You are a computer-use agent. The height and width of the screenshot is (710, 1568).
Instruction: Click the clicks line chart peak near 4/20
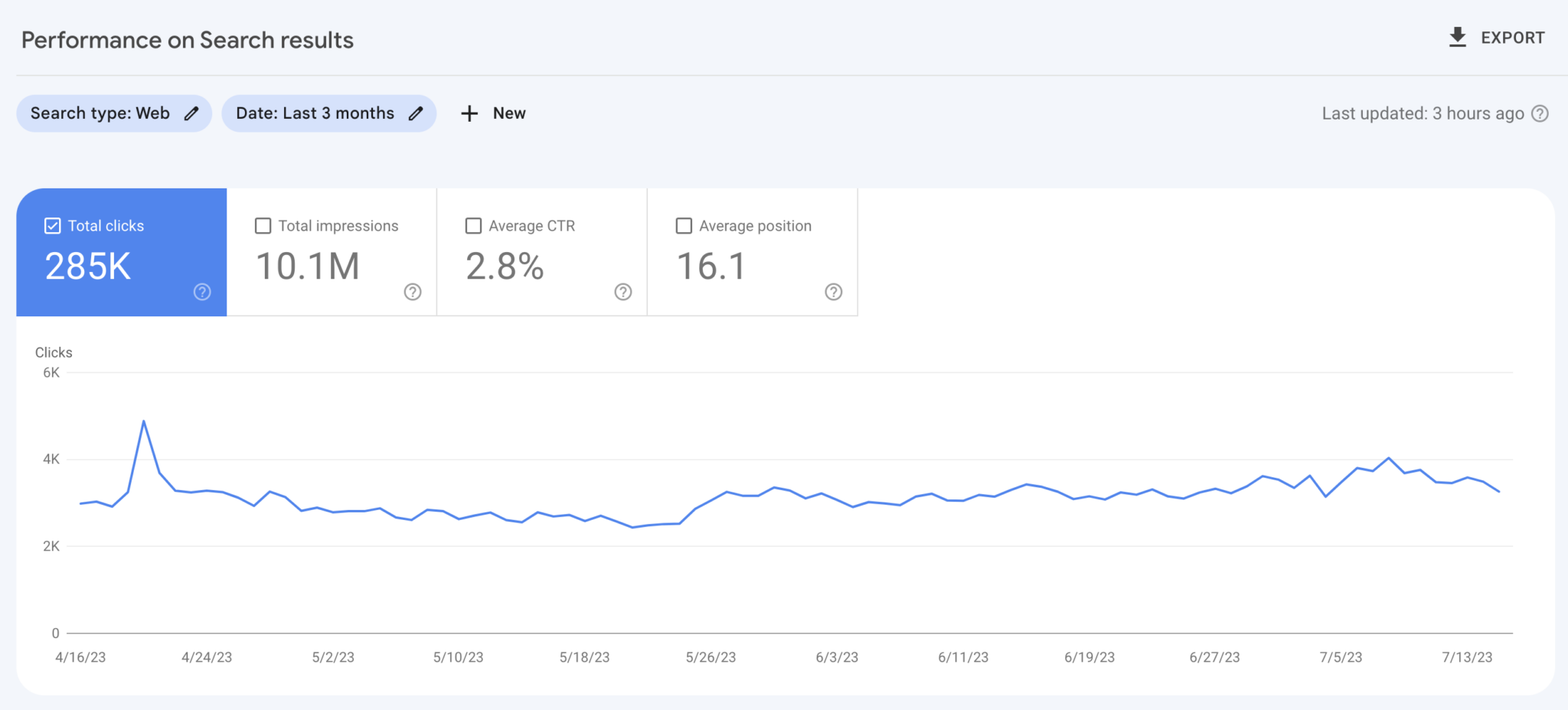[144, 420]
